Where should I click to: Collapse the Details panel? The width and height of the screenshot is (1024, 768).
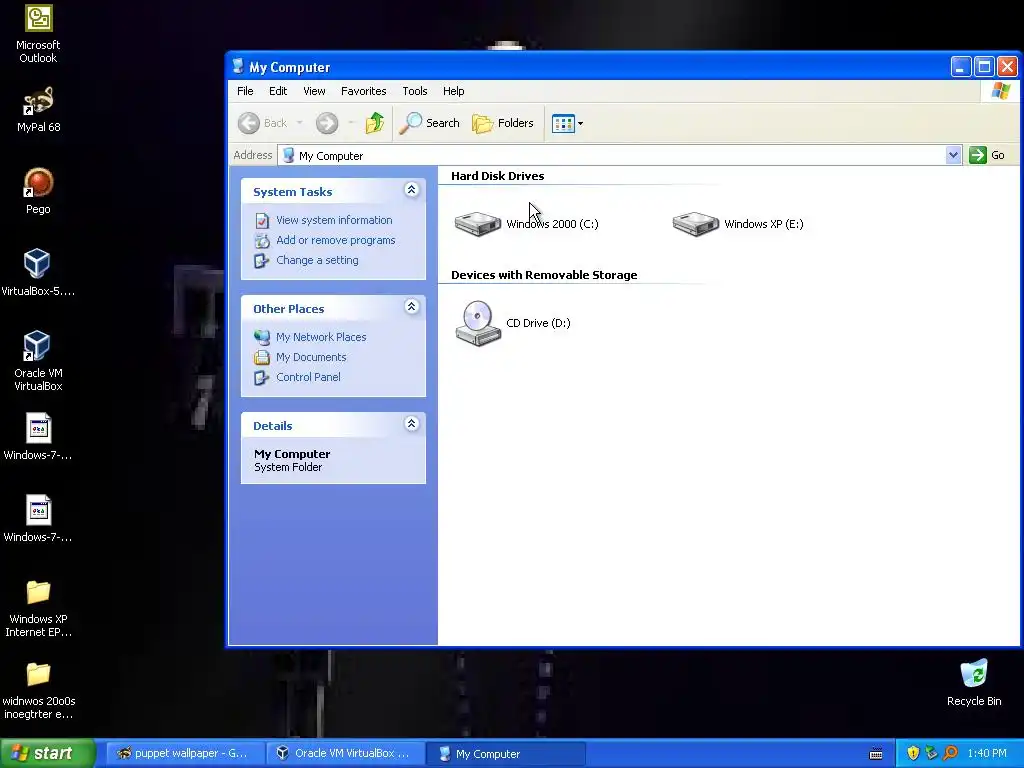(x=411, y=424)
